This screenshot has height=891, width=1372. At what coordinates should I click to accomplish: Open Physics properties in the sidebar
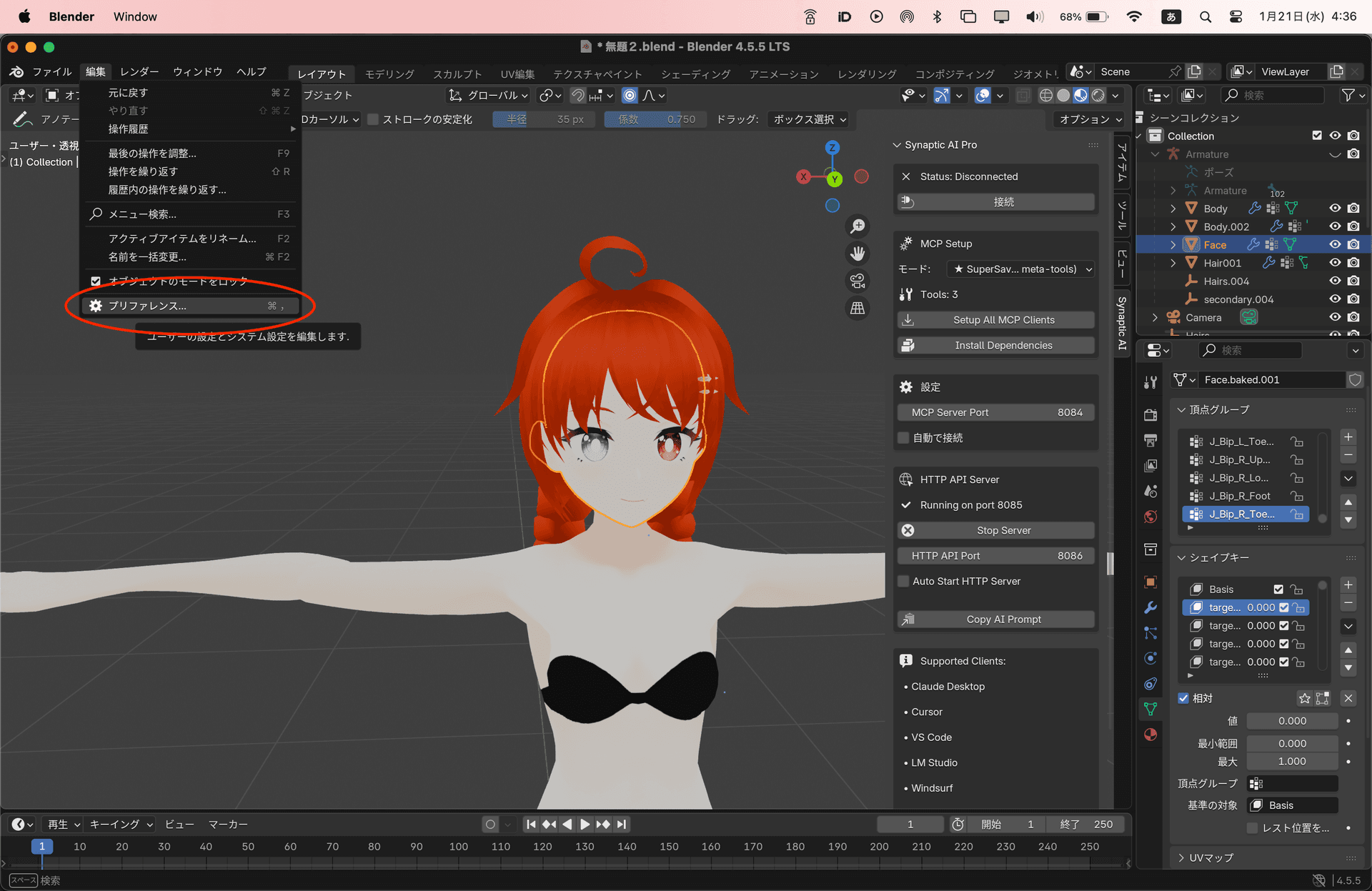(1150, 658)
